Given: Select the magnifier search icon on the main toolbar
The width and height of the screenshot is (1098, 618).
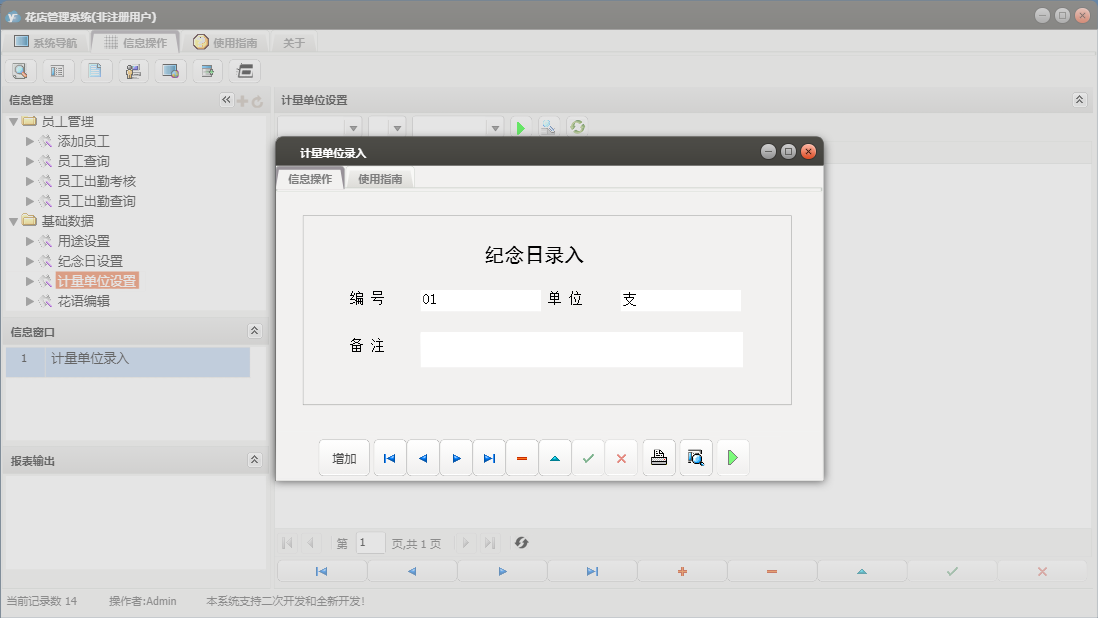Looking at the screenshot, I should (20, 70).
